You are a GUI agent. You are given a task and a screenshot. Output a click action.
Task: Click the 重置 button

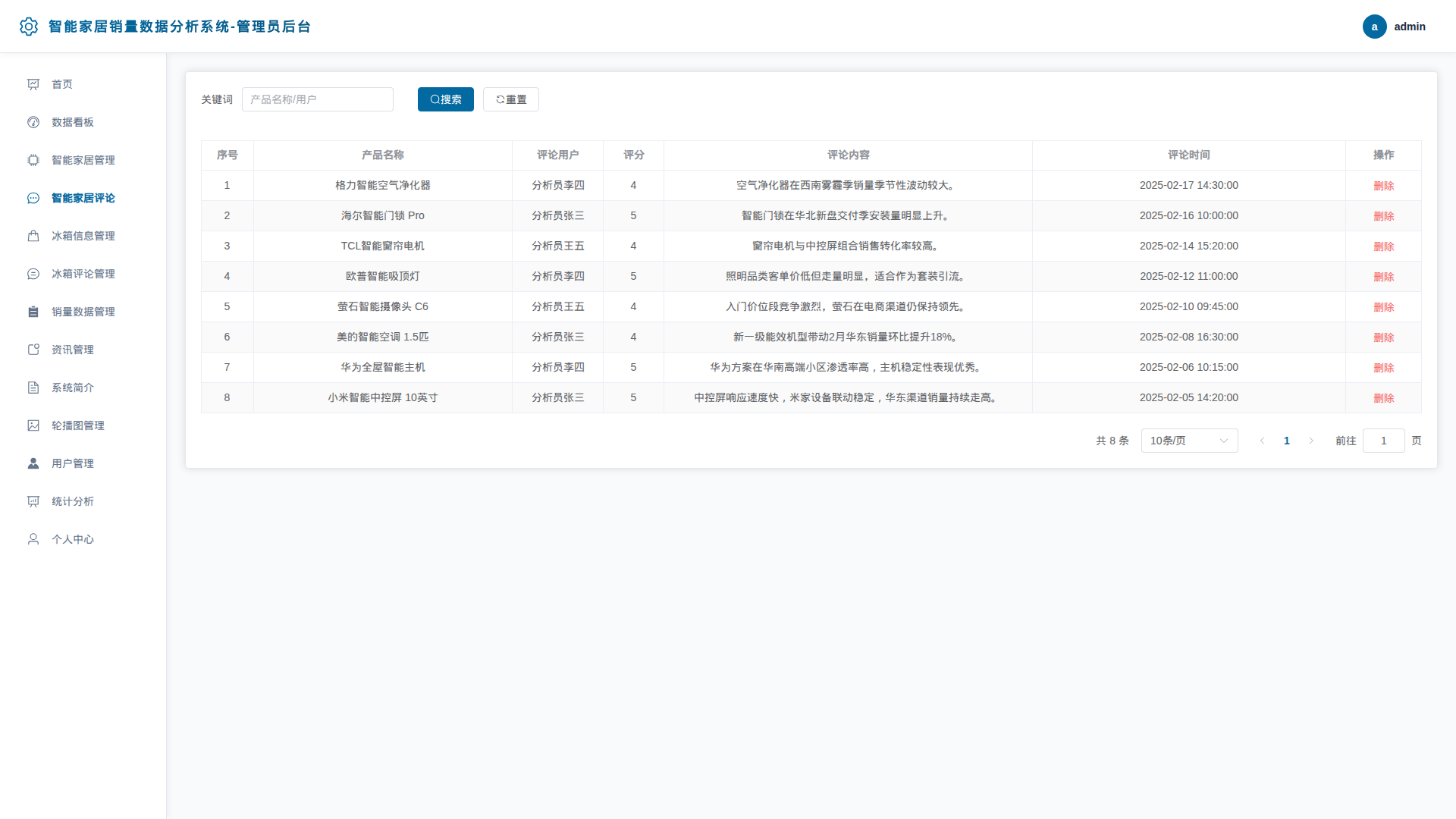click(510, 99)
